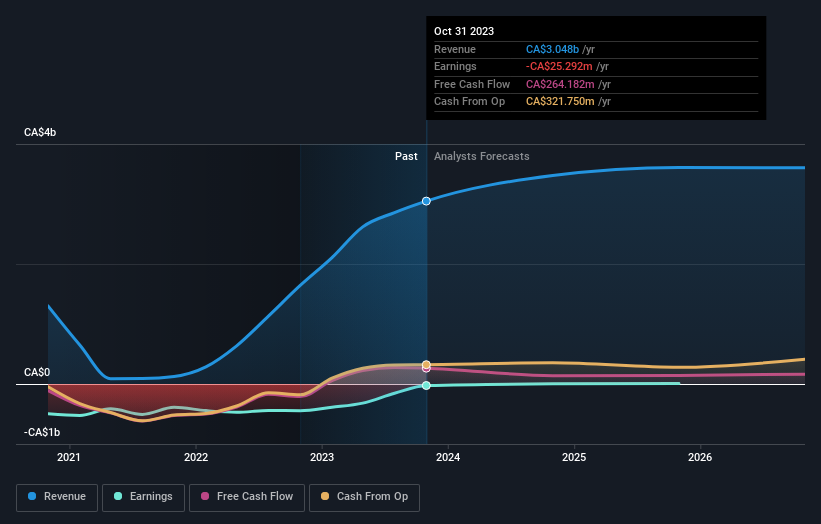Click the orange Cash From Op legend dot
821x524 pixels.
pyautogui.click(x=325, y=496)
